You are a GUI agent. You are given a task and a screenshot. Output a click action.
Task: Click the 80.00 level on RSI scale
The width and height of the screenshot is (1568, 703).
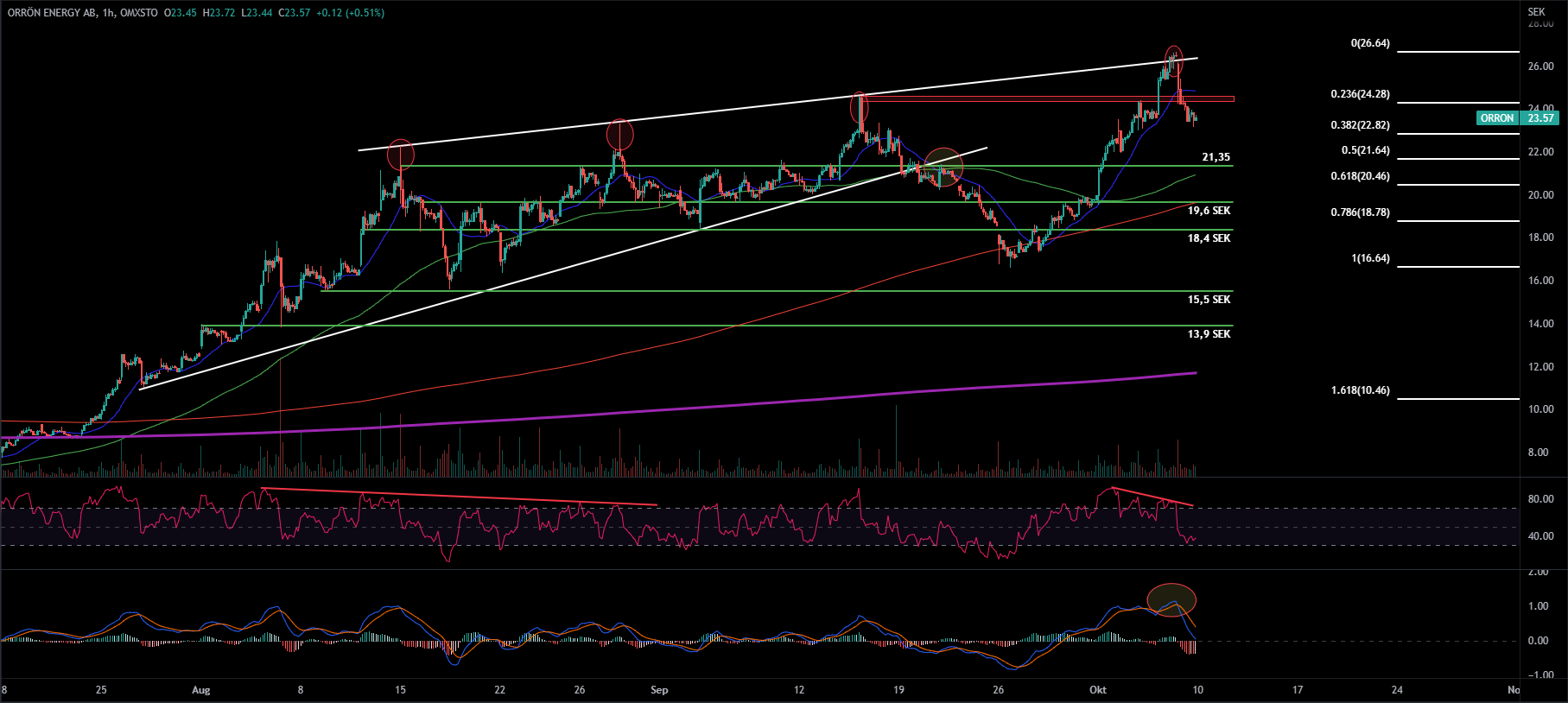pyautogui.click(x=1540, y=499)
